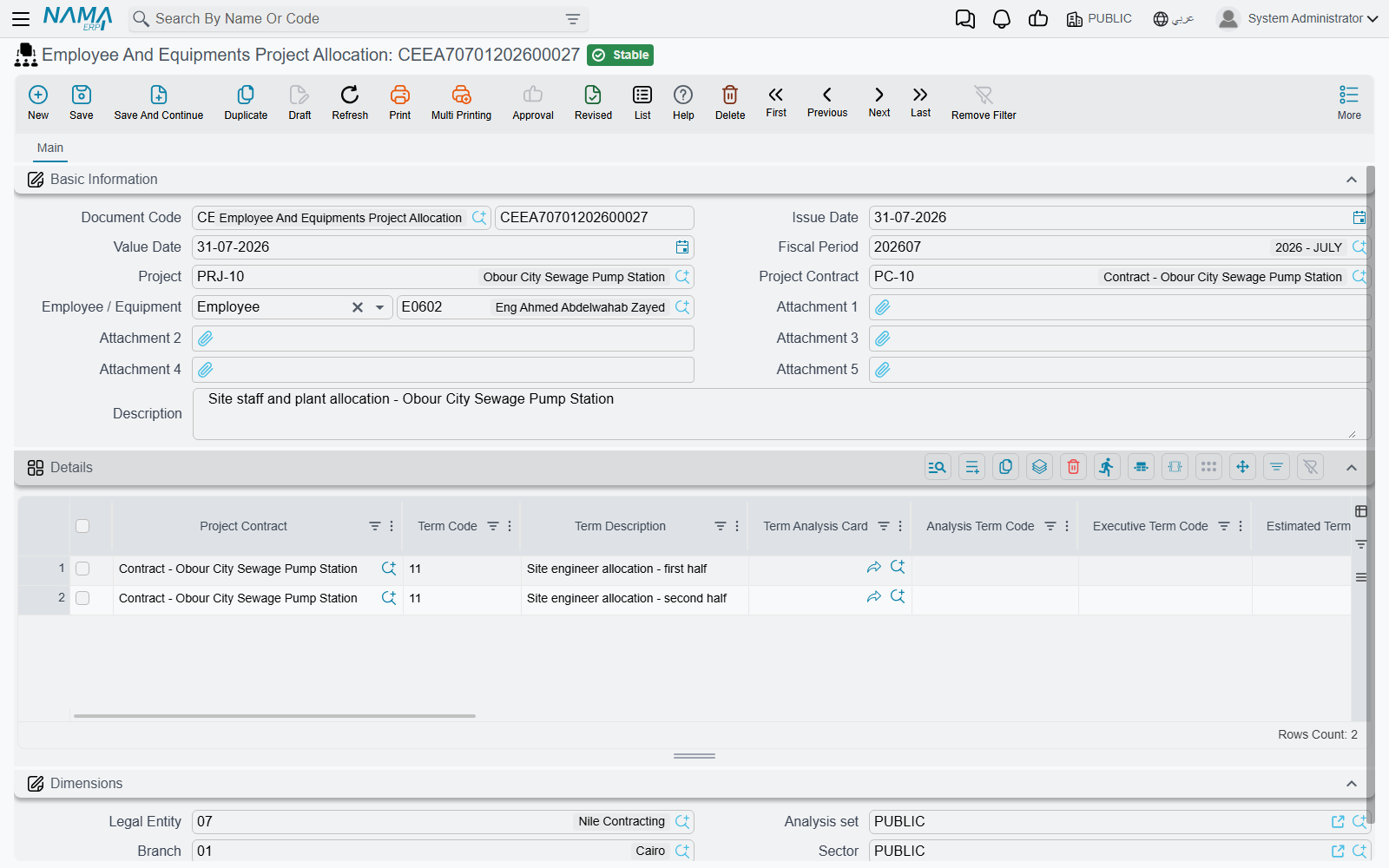Clear Employee selection with X button
Screen dimensions: 1389x868
[358, 307]
